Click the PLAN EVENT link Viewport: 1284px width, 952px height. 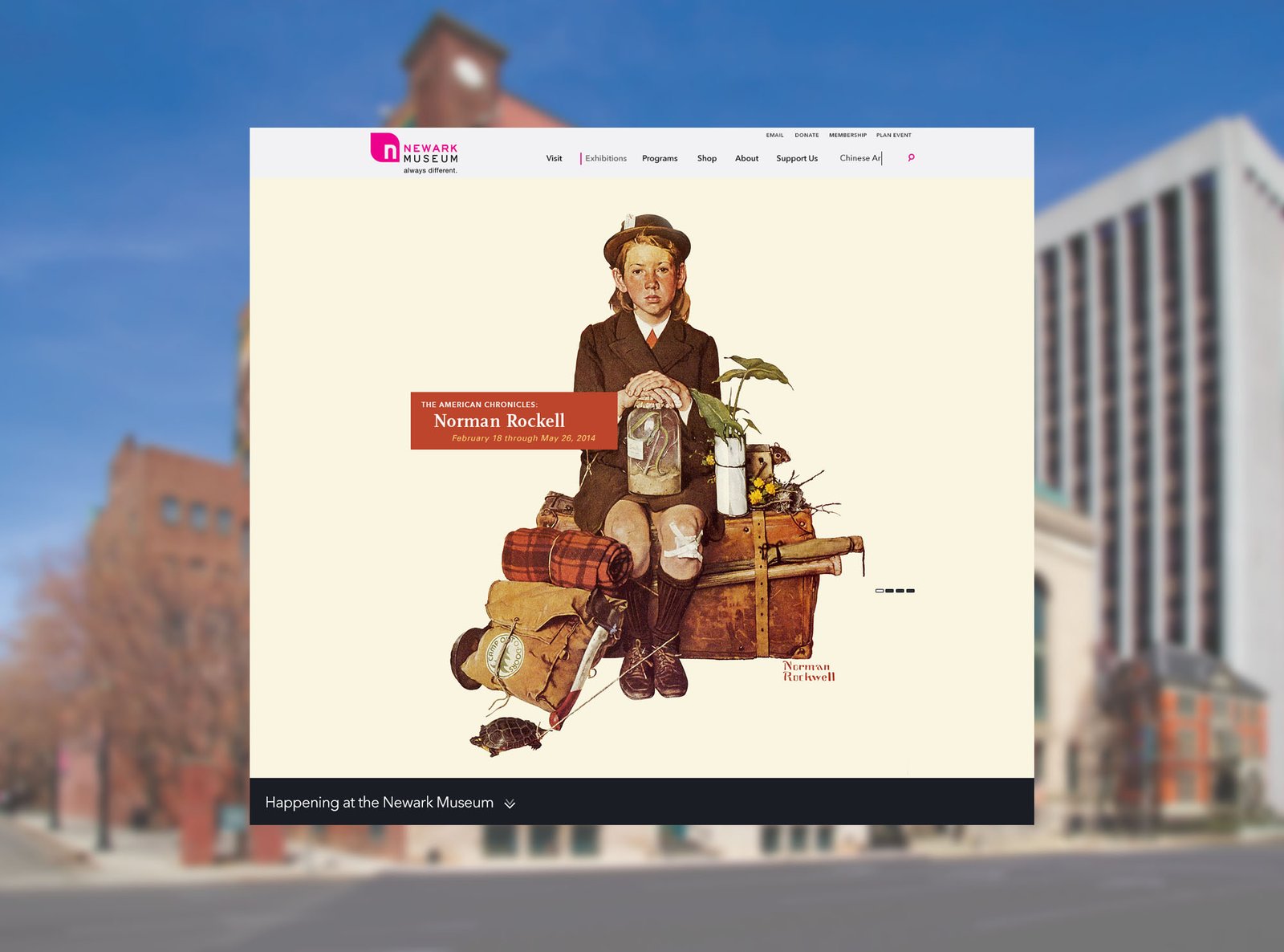(x=893, y=135)
